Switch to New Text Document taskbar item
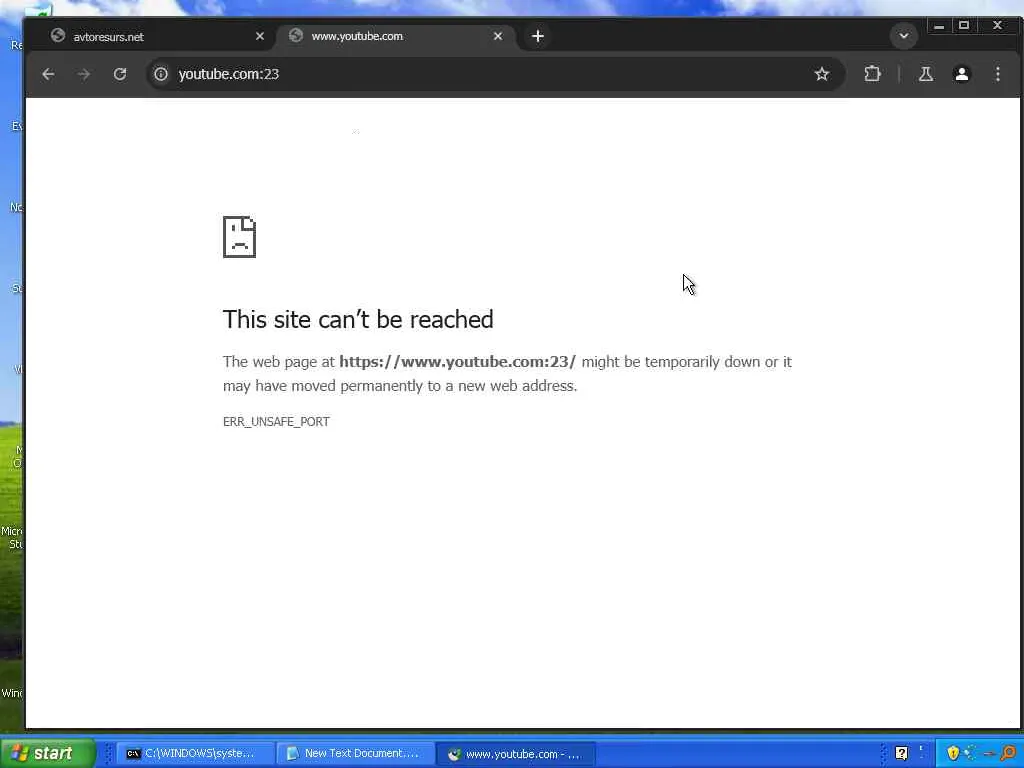This screenshot has height=768, width=1024. tap(355, 754)
